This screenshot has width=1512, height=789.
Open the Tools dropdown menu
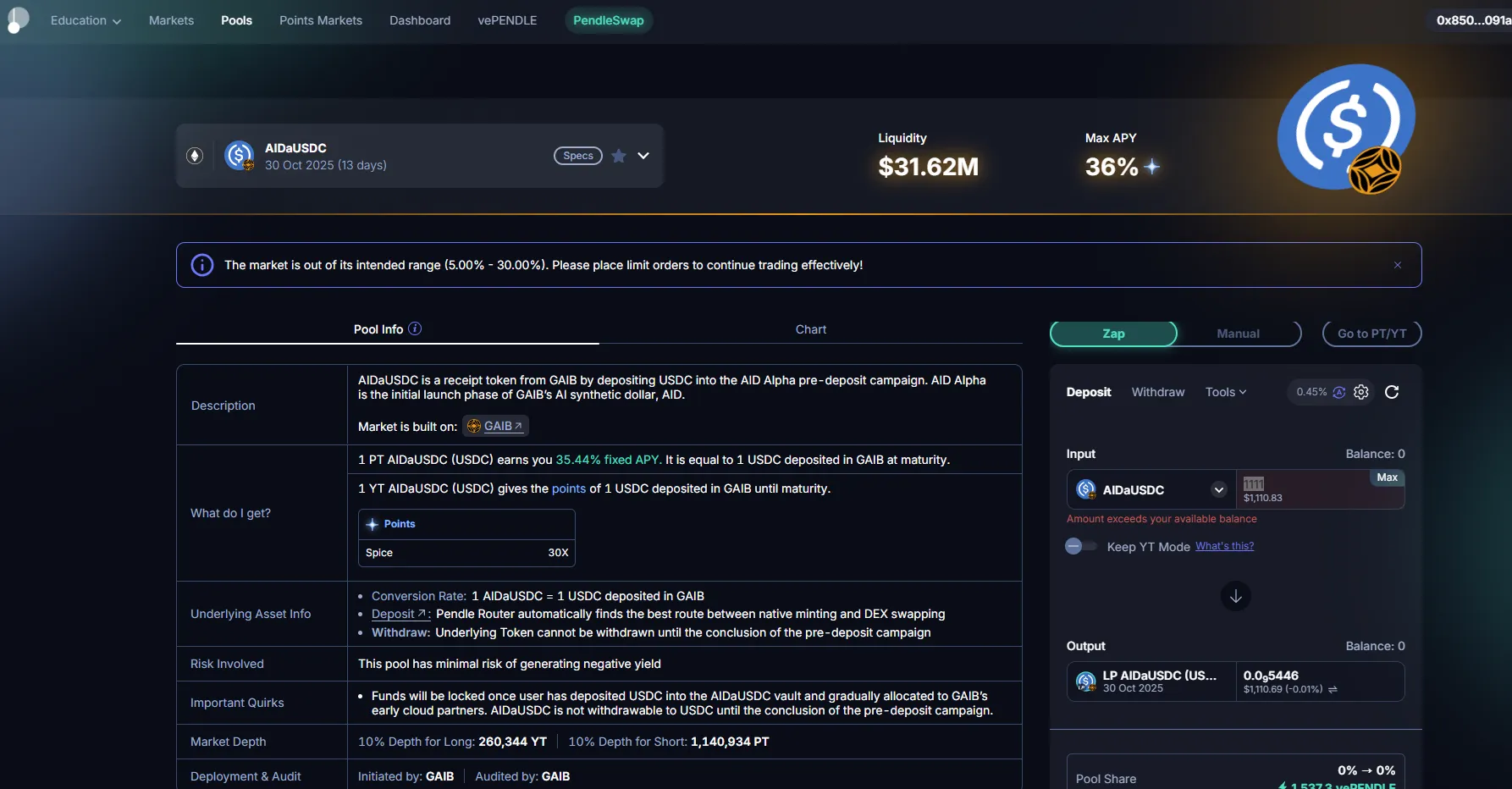pos(1225,392)
